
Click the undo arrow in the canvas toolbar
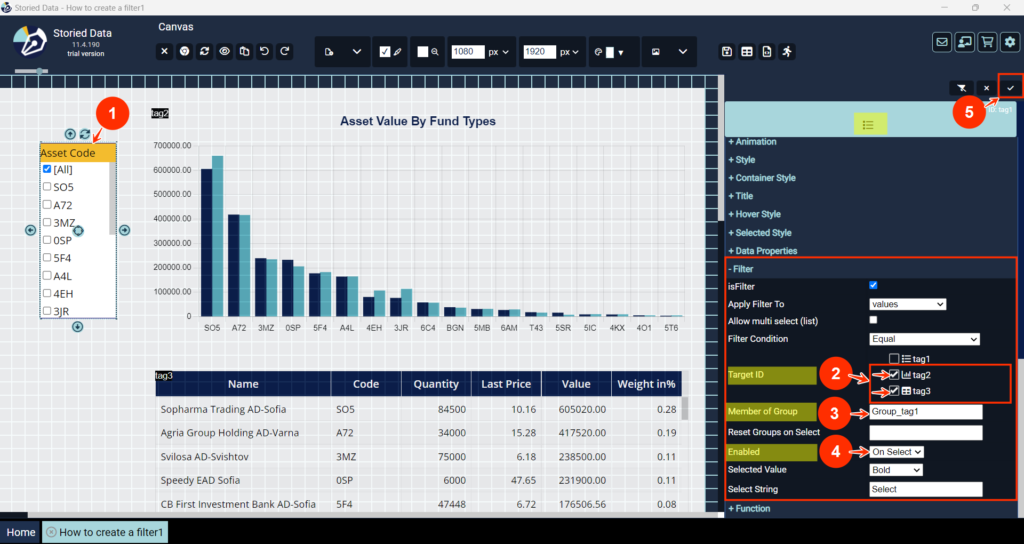265,52
